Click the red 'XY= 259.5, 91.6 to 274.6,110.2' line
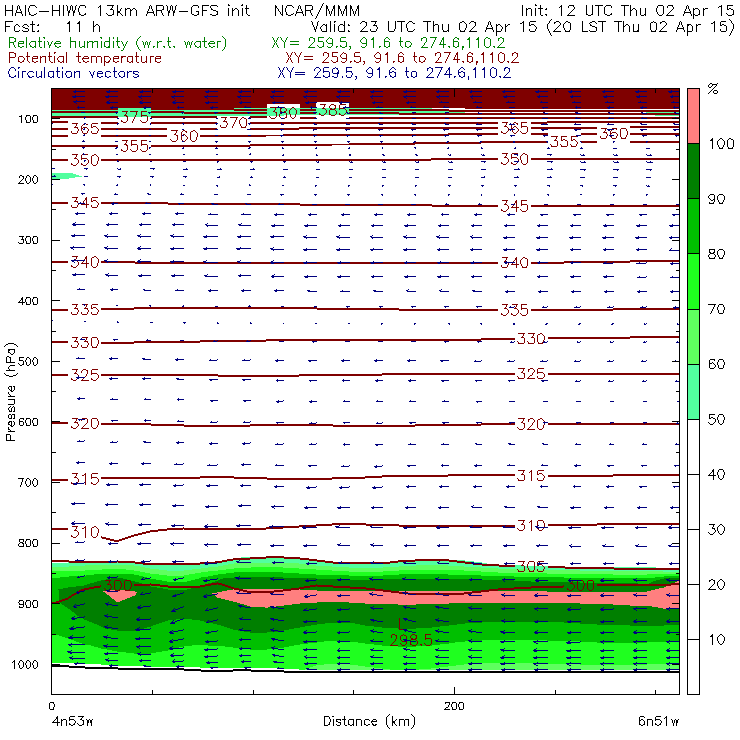Viewport: 740px width, 740px height. tap(402, 58)
